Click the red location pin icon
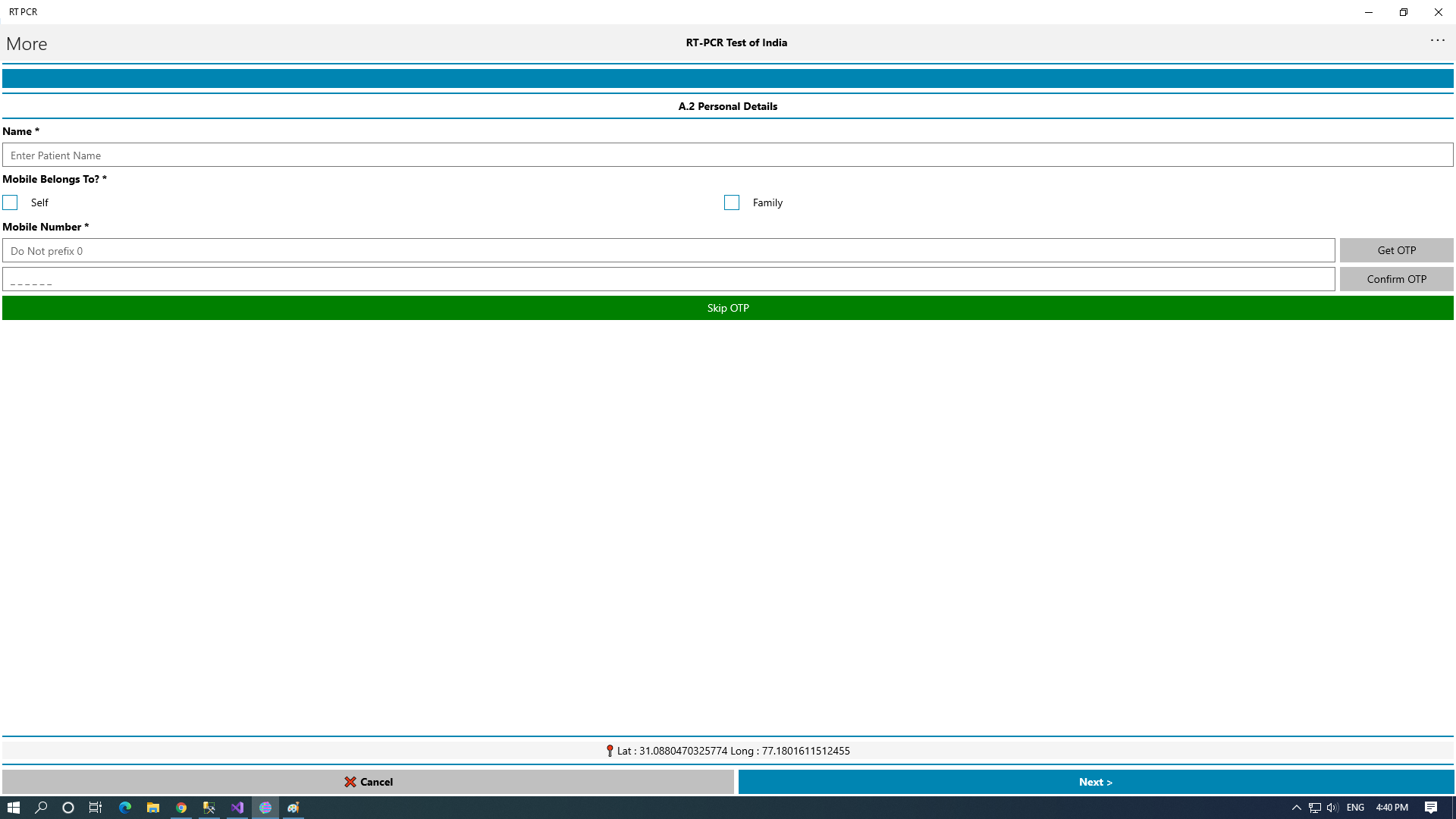This screenshot has height=819, width=1456. pos(610,751)
